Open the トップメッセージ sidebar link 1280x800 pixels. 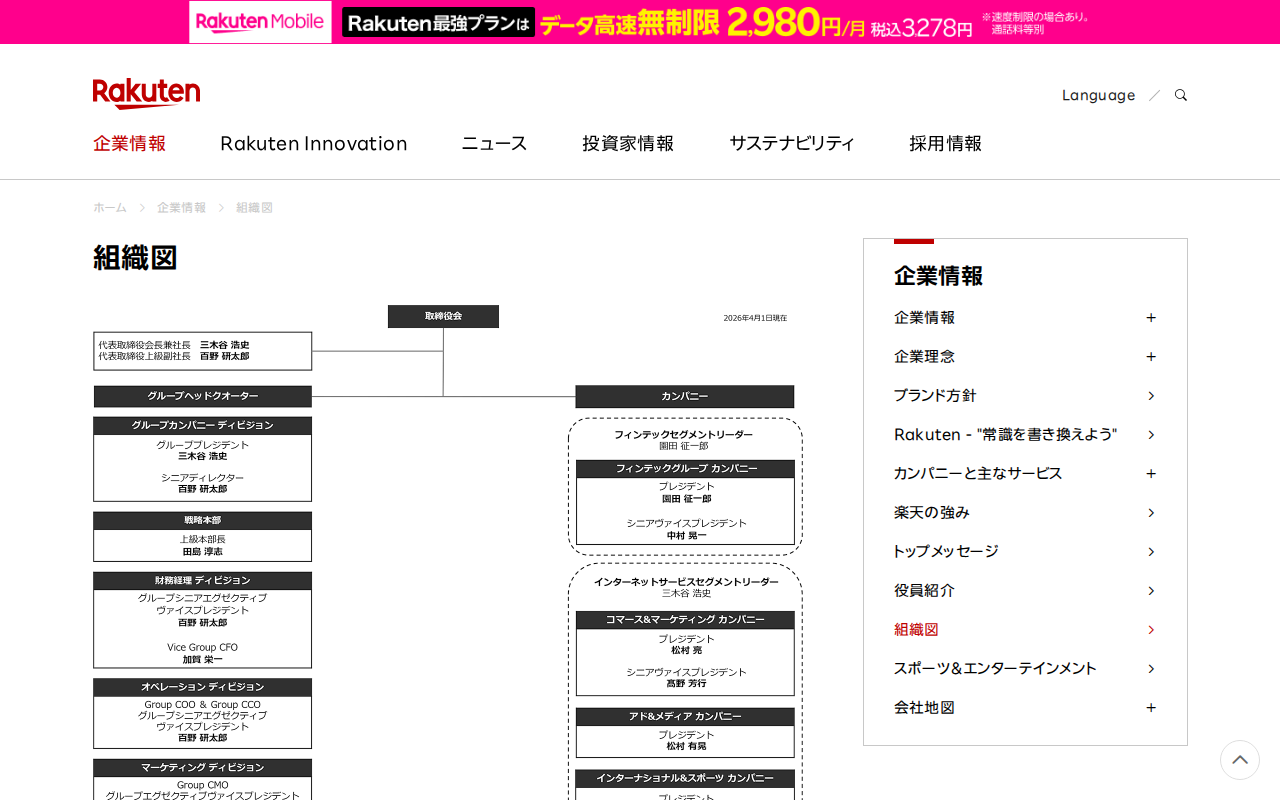pos(946,552)
